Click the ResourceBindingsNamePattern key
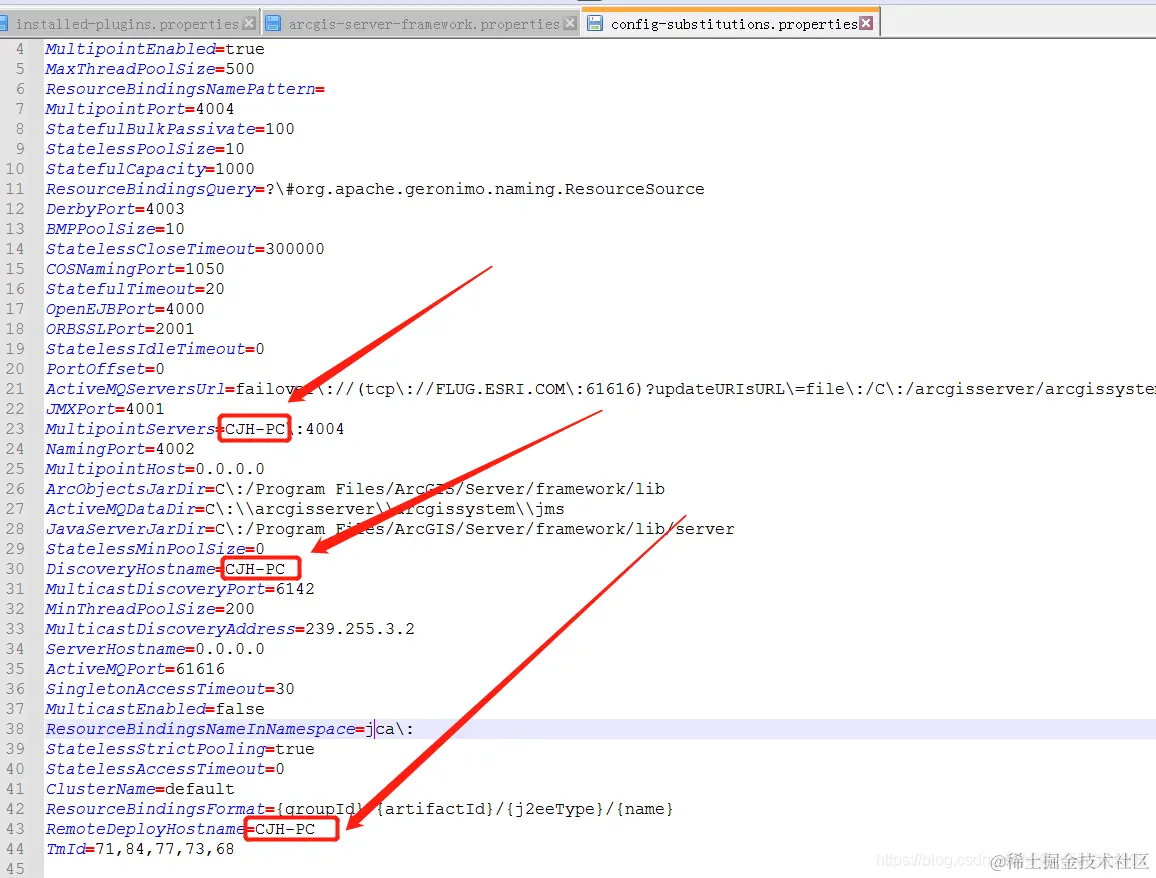The image size is (1156, 878). tap(181, 88)
